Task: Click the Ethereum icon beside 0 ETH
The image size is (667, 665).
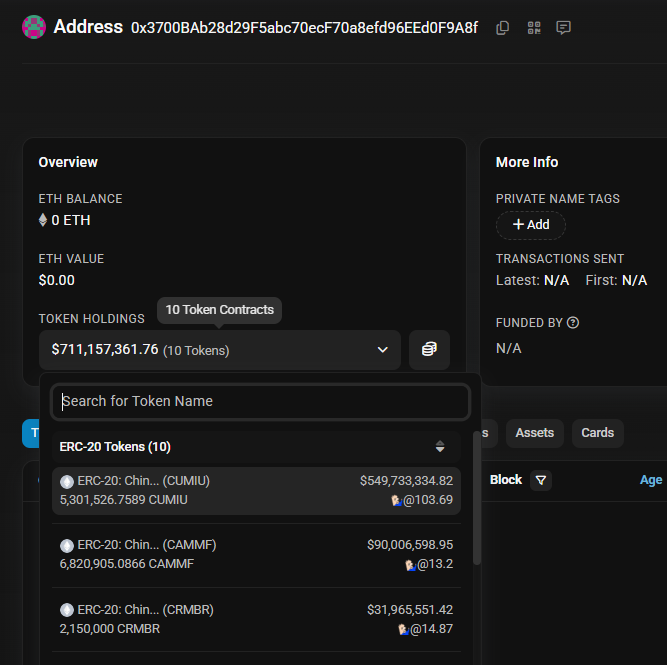Action: click(x=43, y=220)
